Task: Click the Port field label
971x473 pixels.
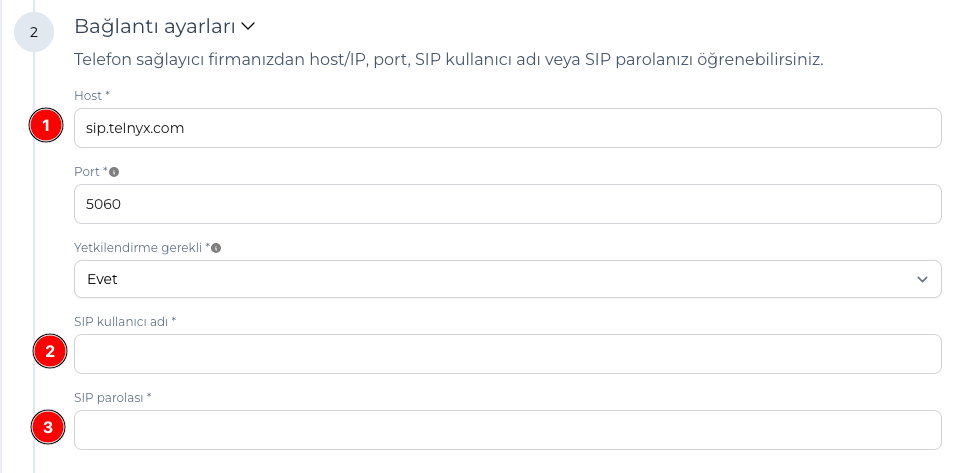Action: pyautogui.click(x=90, y=171)
